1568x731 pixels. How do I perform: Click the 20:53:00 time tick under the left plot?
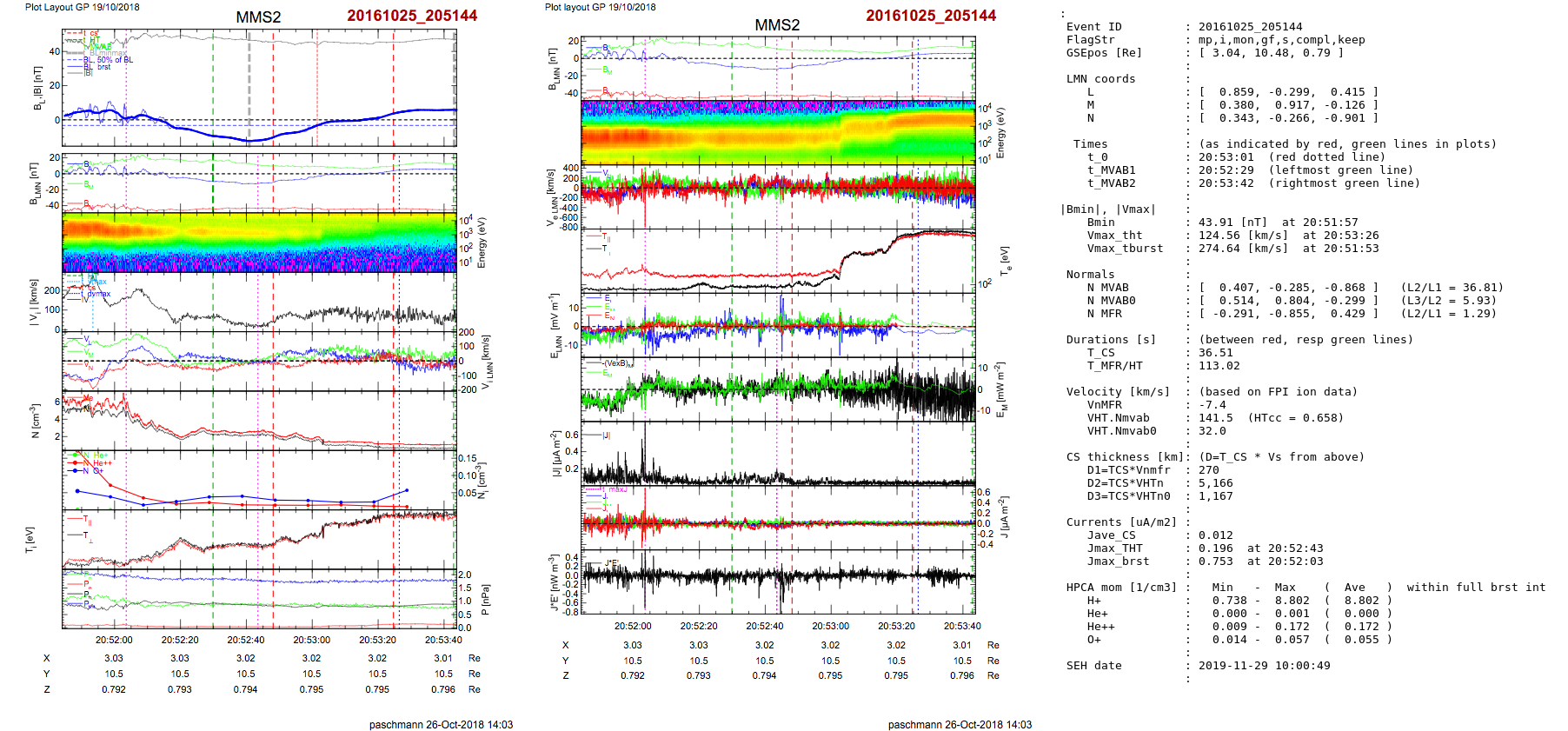click(x=311, y=640)
